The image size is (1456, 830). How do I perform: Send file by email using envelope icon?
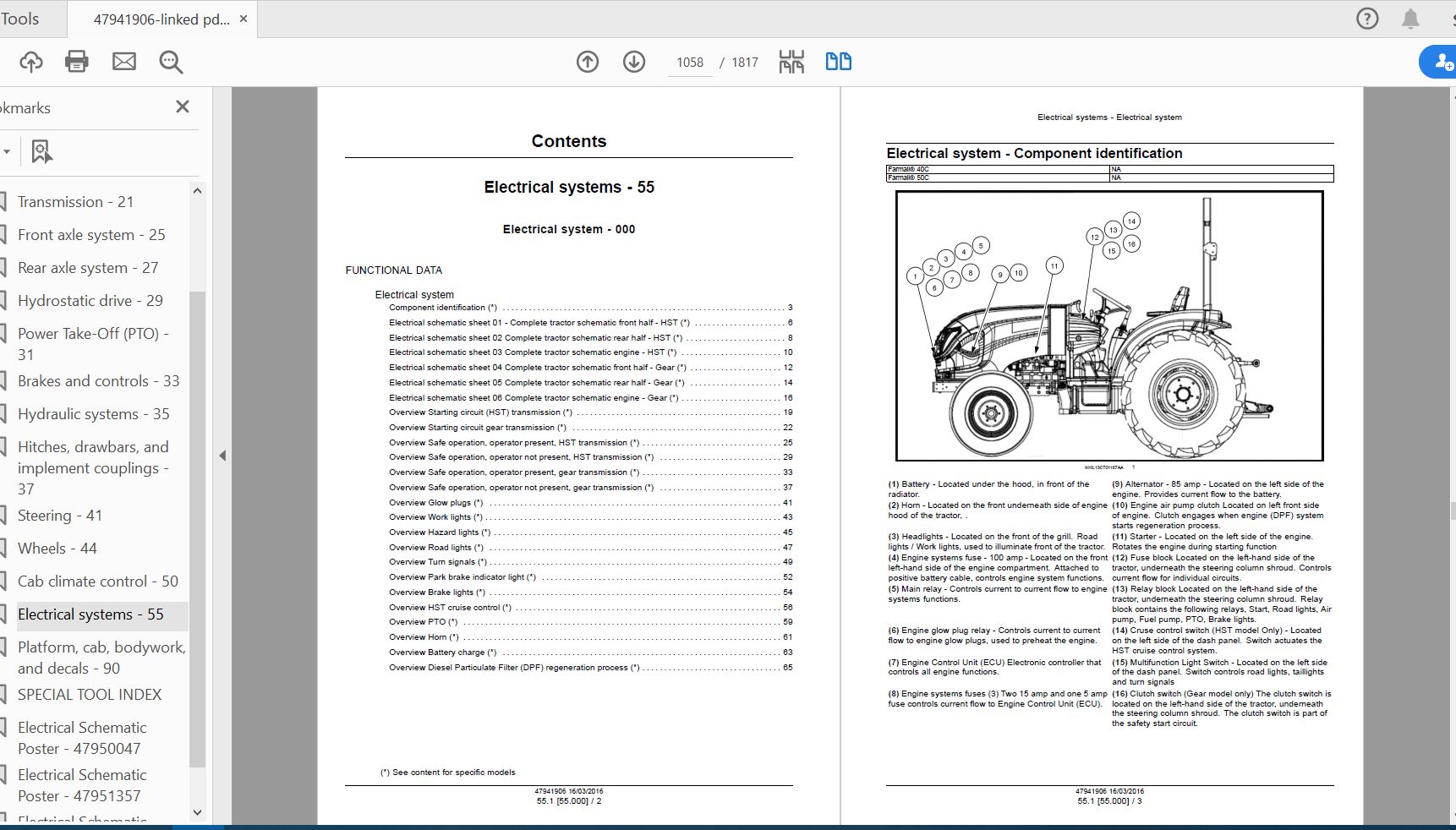124,62
